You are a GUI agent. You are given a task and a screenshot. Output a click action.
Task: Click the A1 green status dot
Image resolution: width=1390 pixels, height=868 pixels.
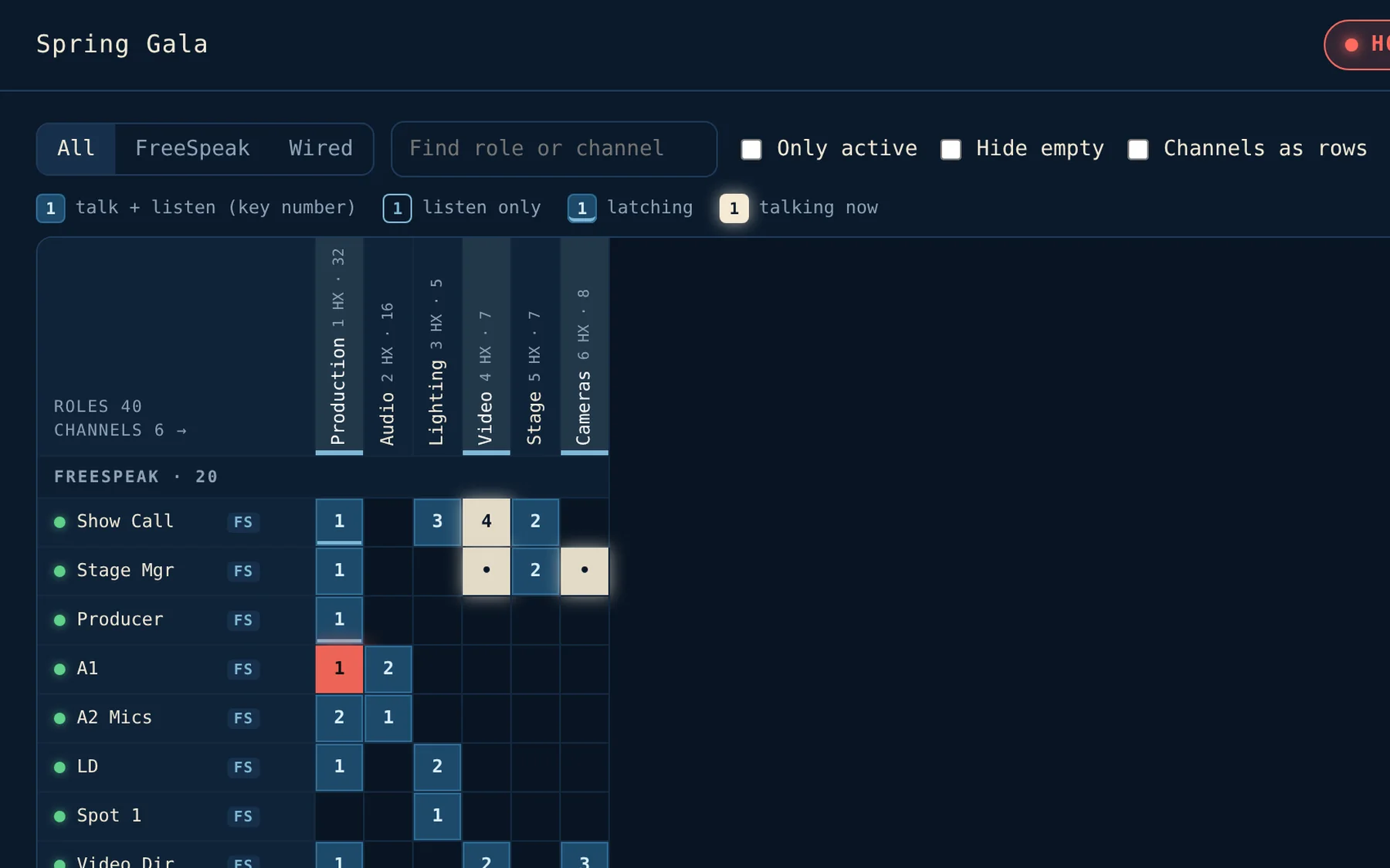[x=59, y=670]
